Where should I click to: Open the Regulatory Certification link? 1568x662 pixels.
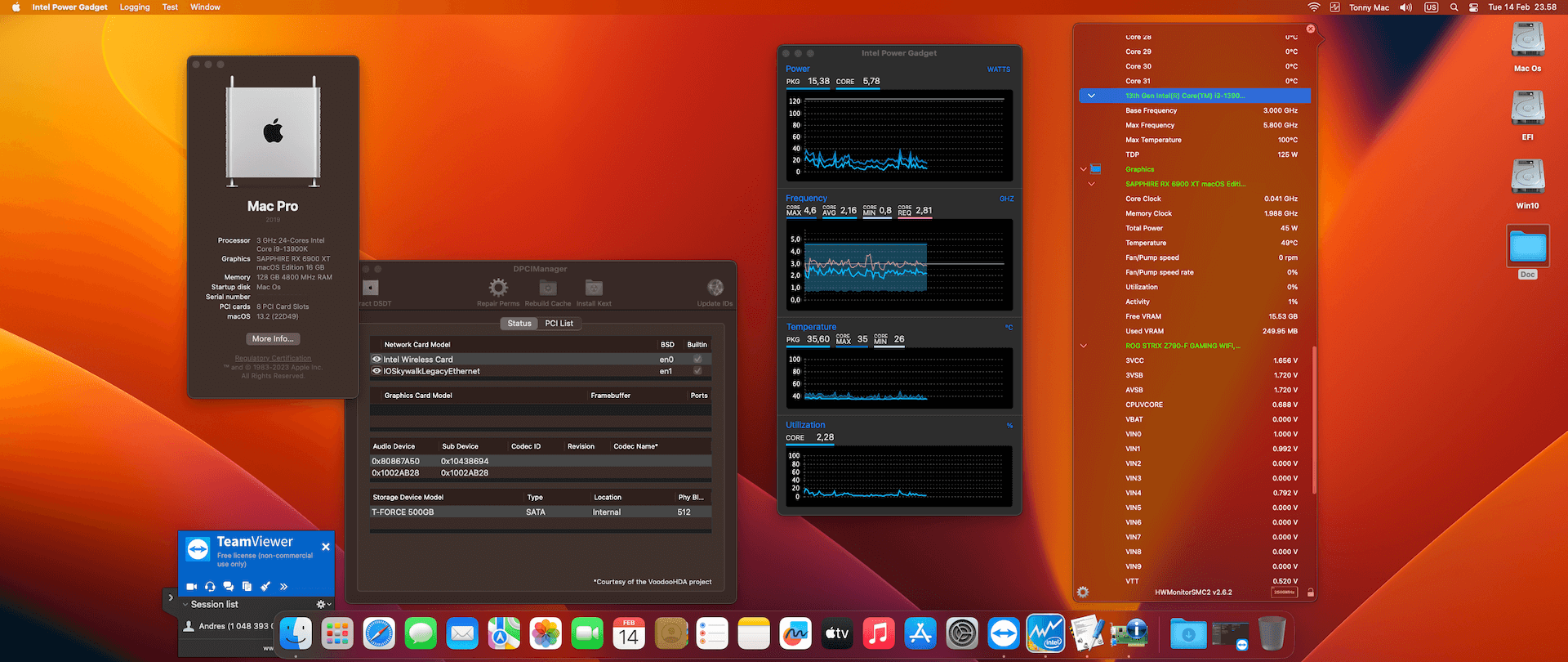(273, 358)
